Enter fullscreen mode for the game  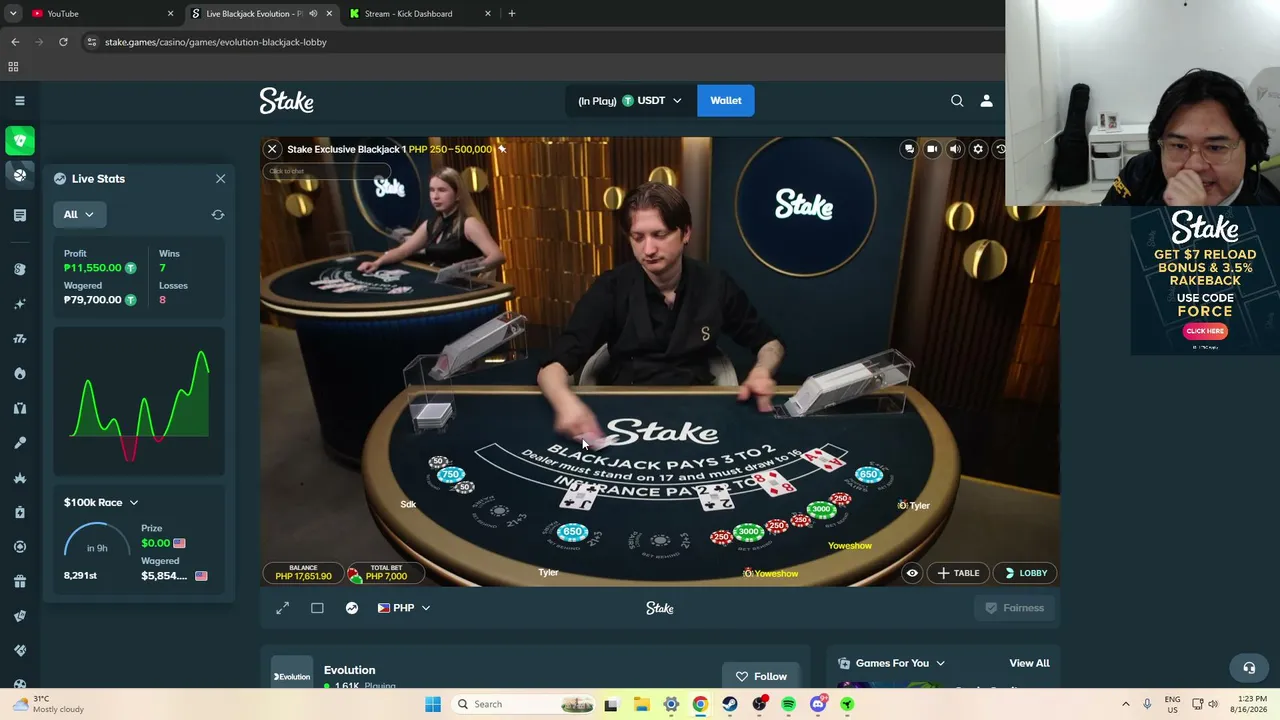click(283, 608)
